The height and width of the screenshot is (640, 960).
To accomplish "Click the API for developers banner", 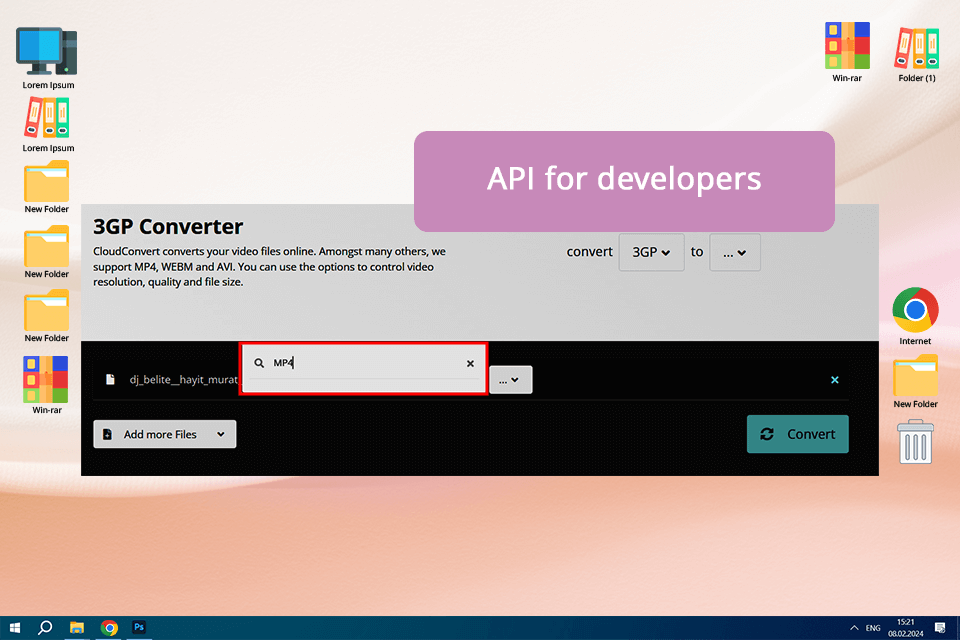I will (x=624, y=181).
